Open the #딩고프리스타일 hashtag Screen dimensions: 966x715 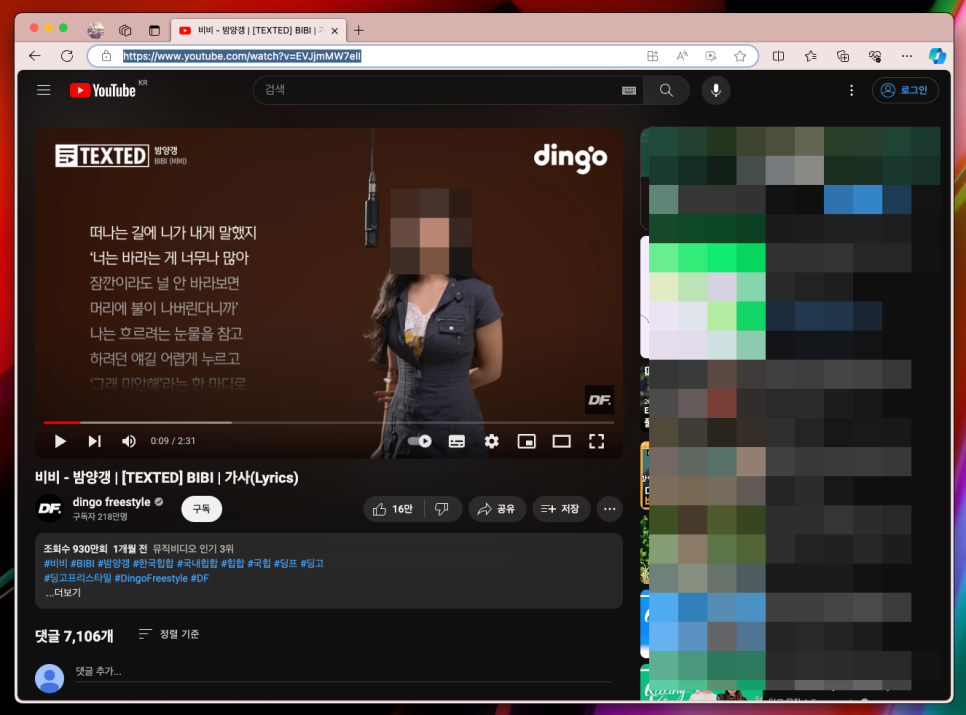(78, 578)
